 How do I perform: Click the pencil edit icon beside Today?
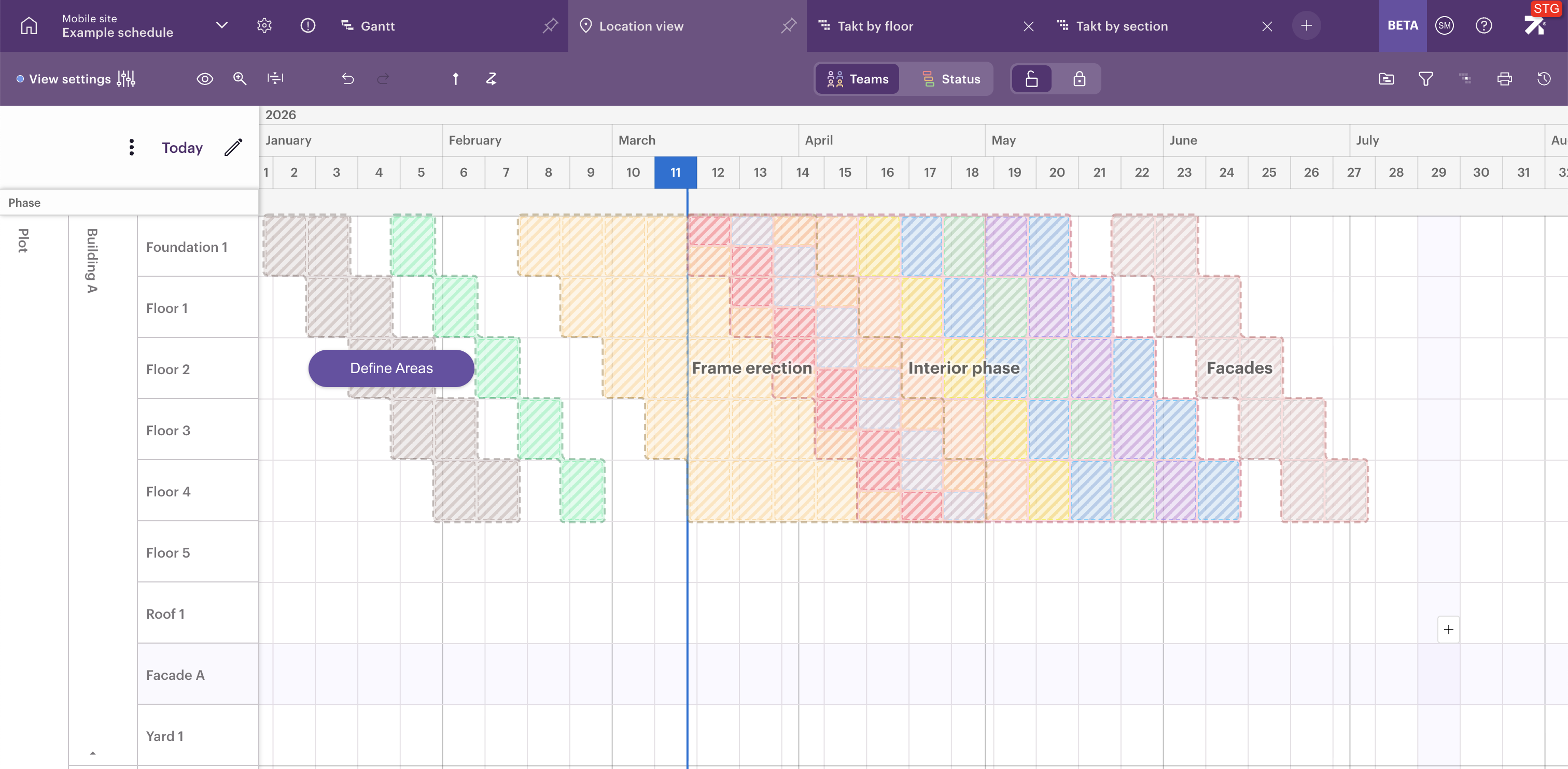tap(234, 147)
